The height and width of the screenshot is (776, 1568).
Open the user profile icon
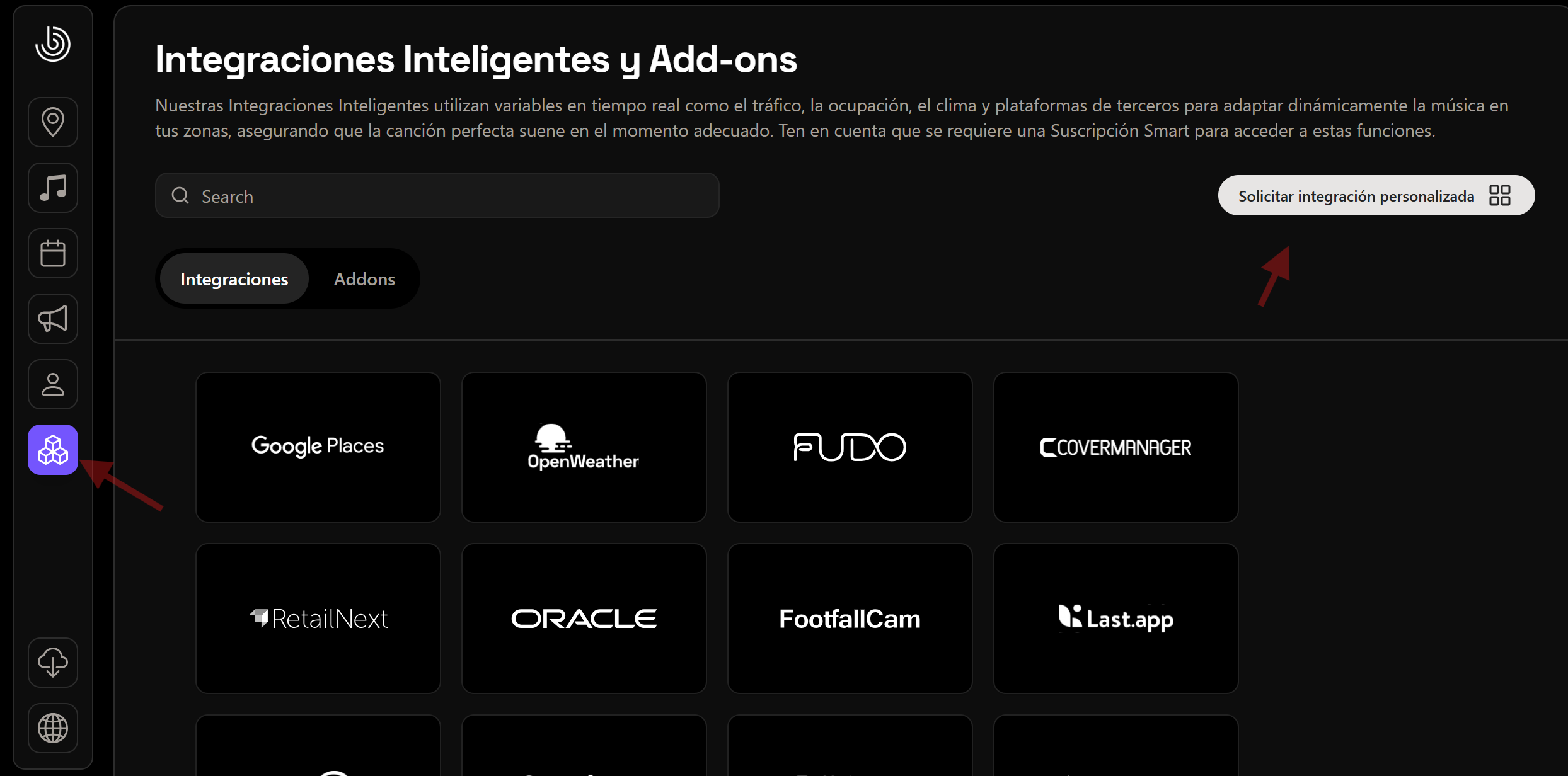(x=53, y=384)
